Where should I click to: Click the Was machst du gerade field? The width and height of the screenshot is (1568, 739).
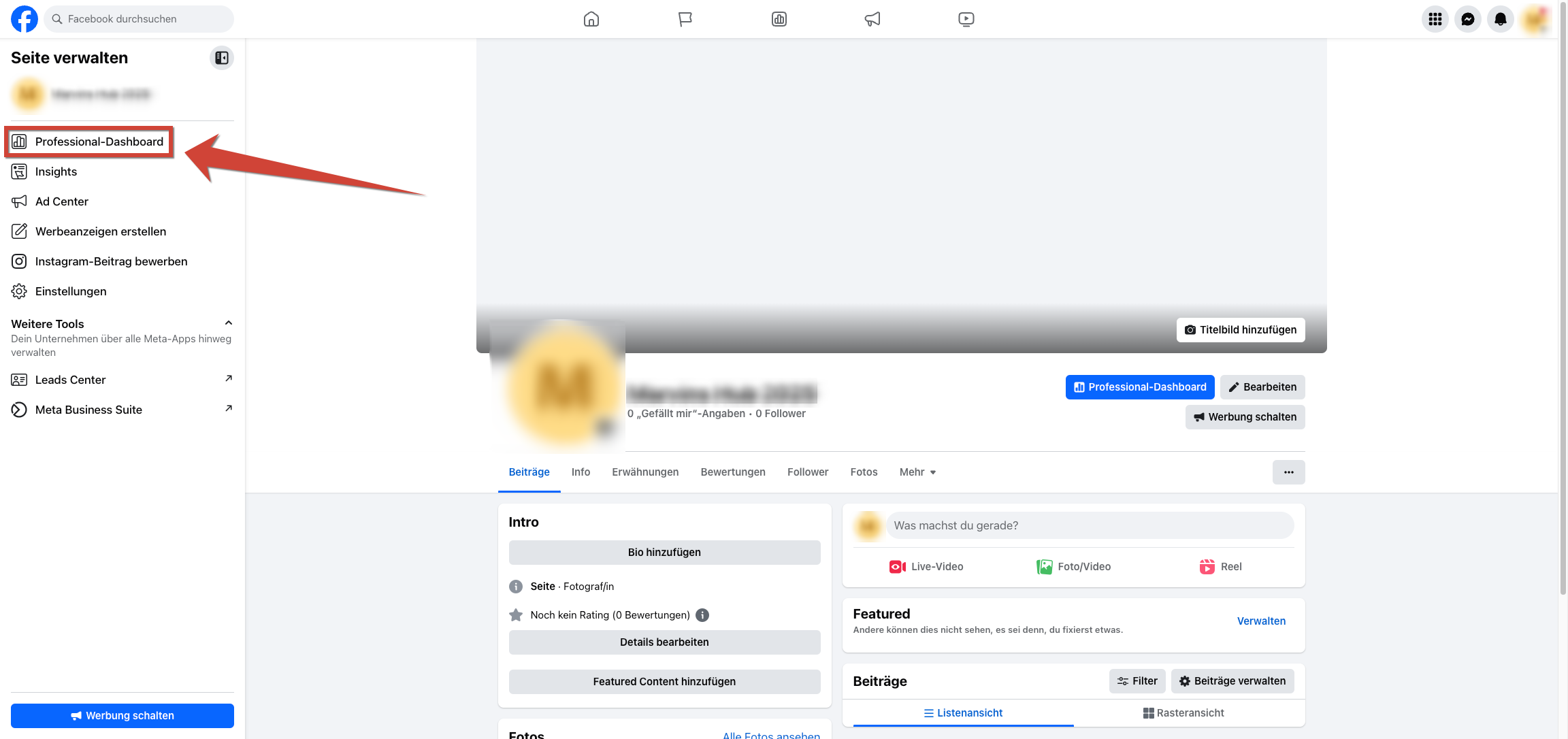pos(1089,526)
